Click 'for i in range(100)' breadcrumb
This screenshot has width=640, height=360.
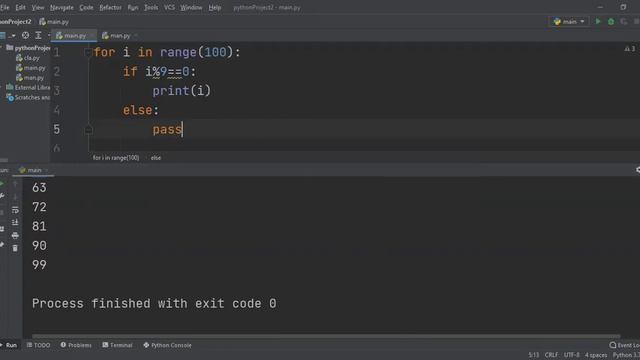point(116,158)
